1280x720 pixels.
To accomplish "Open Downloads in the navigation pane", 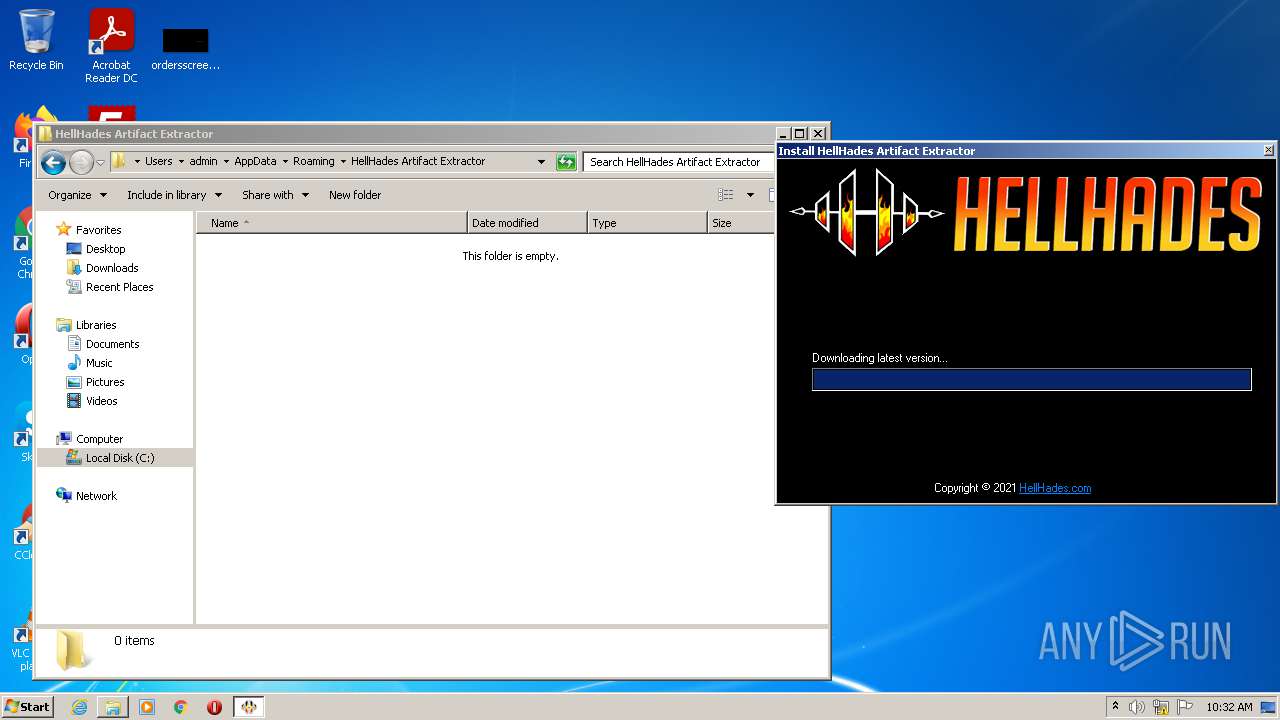I will point(112,268).
